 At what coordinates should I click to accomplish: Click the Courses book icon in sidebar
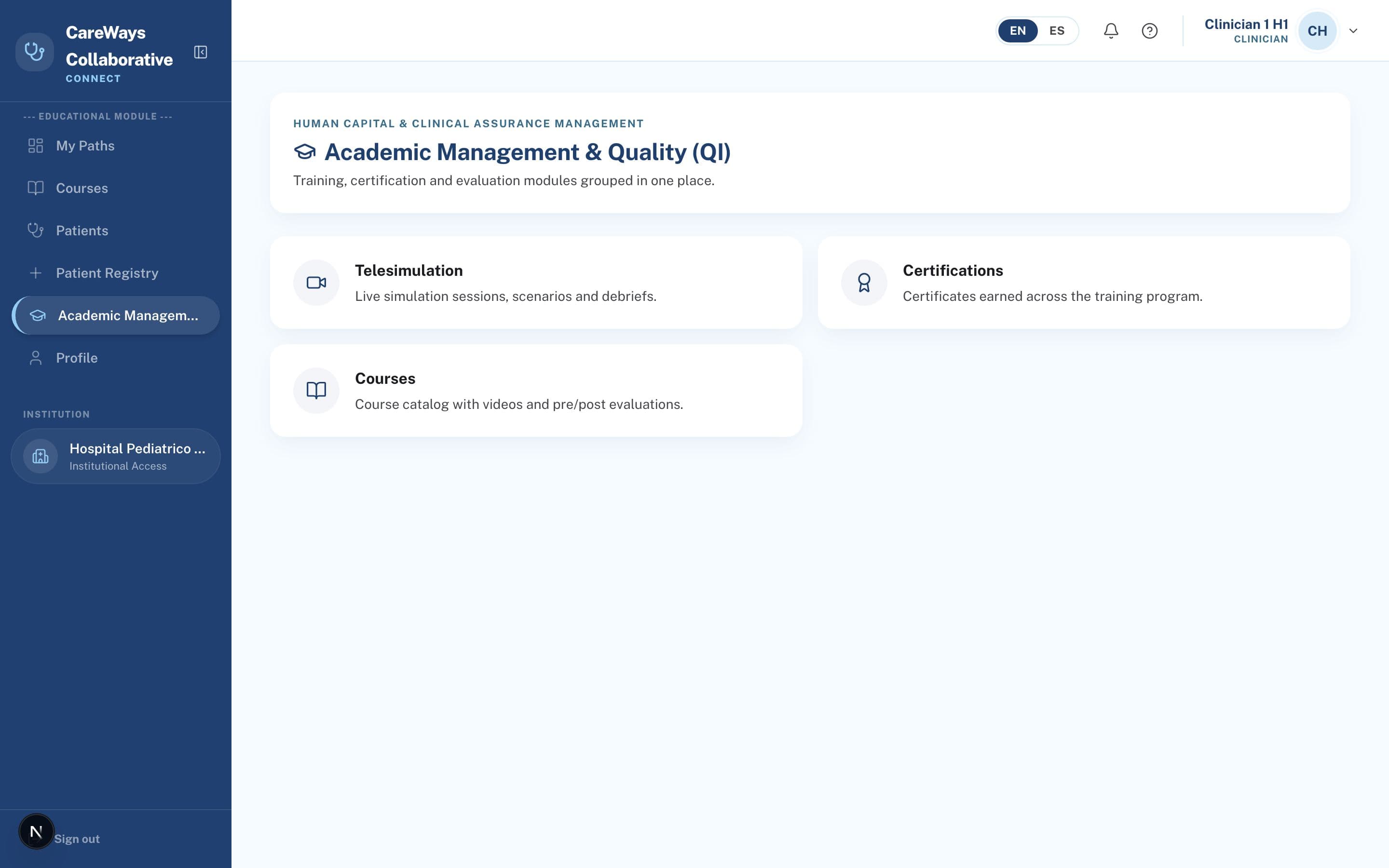point(36,188)
